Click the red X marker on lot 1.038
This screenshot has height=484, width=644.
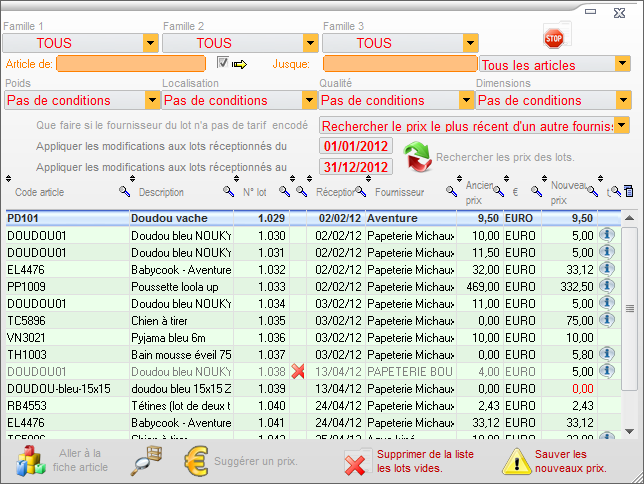[298, 371]
